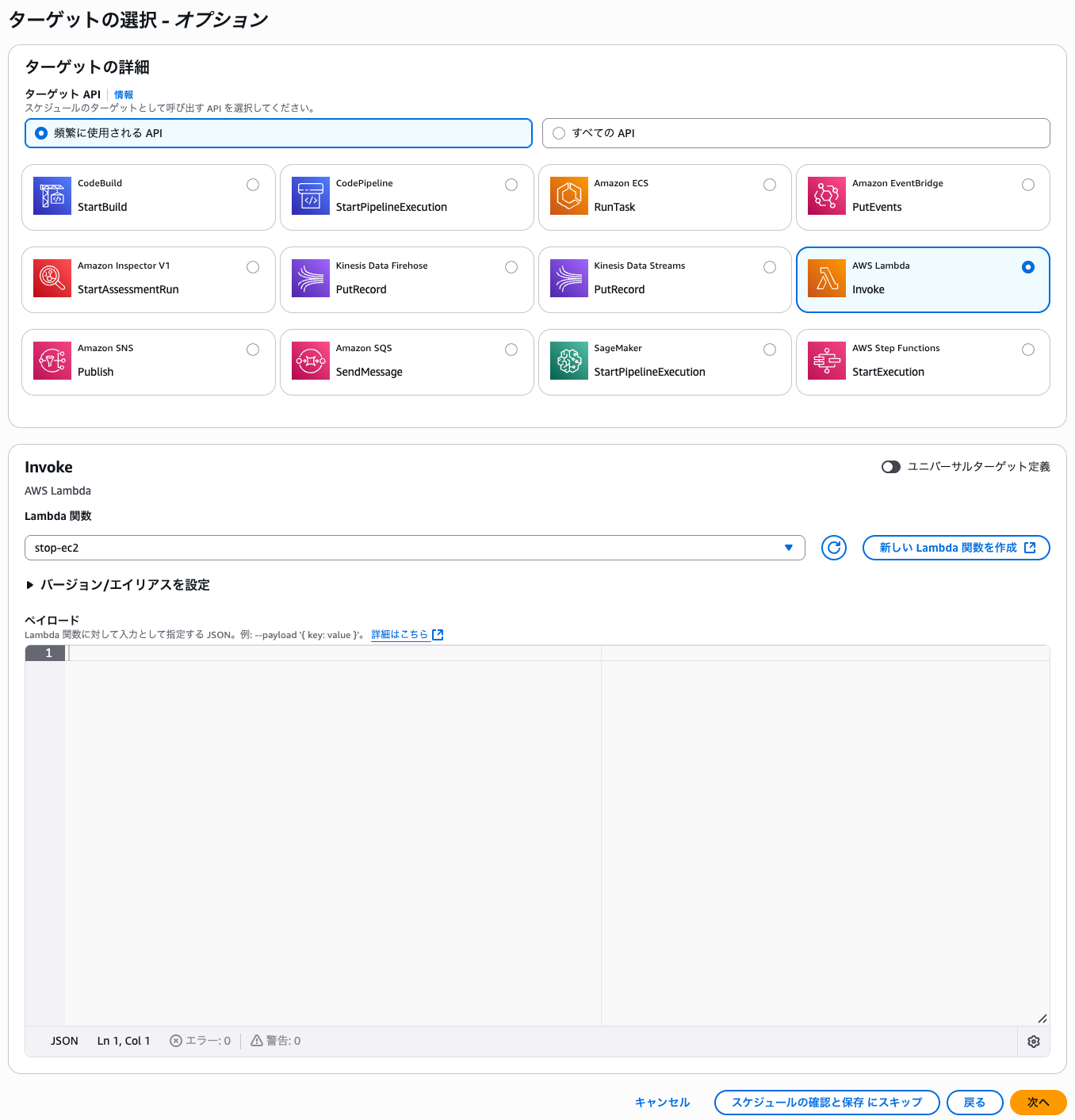Select the Kinesis Data Streams radio button
This screenshot has height=1120, width=1075.
pyautogui.click(x=770, y=267)
